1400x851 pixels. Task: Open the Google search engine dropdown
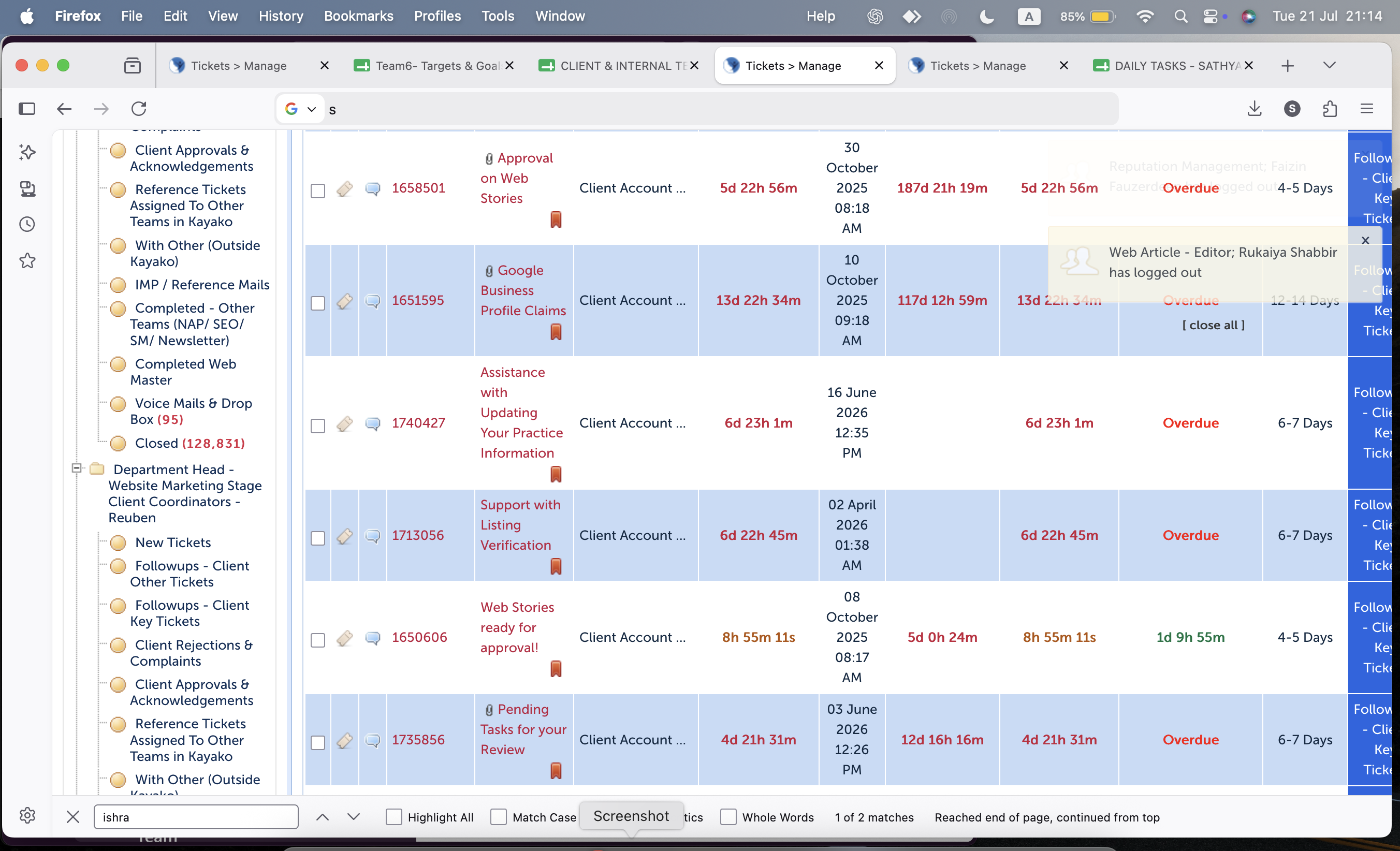[301, 109]
